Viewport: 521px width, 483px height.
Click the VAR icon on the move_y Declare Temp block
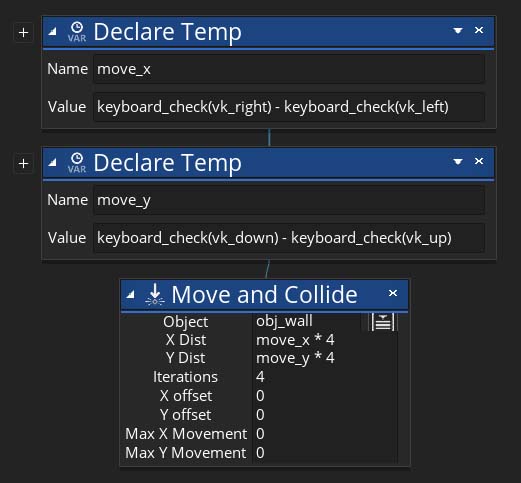[x=77, y=163]
